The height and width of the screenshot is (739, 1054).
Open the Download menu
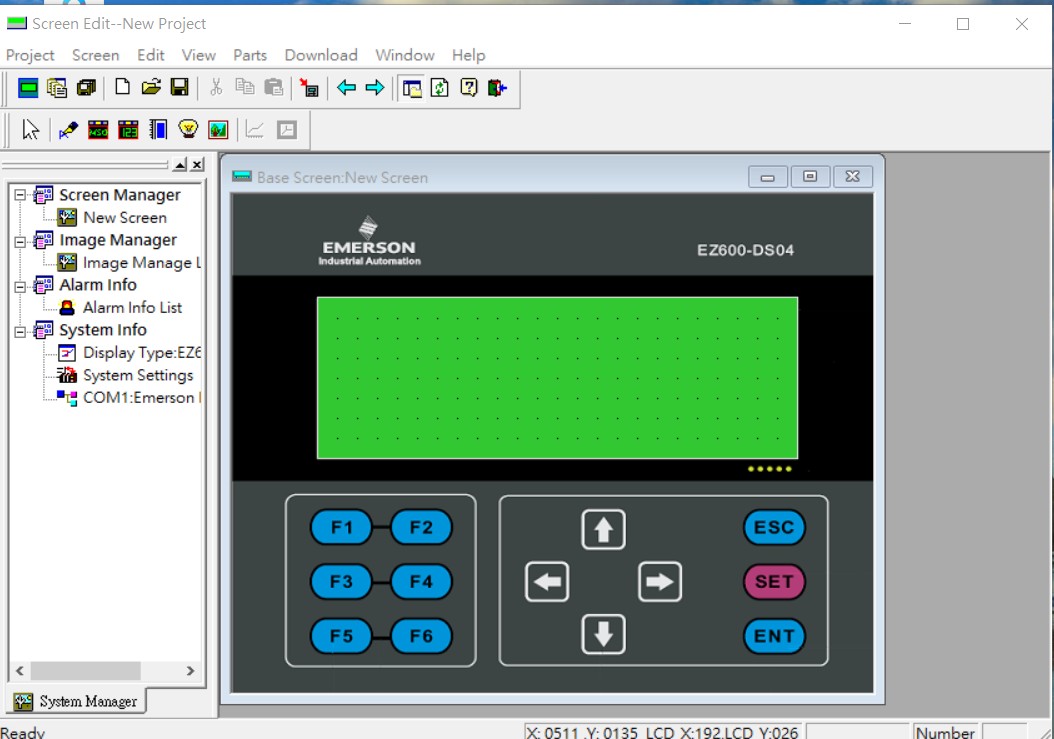click(x=320, y=55)
